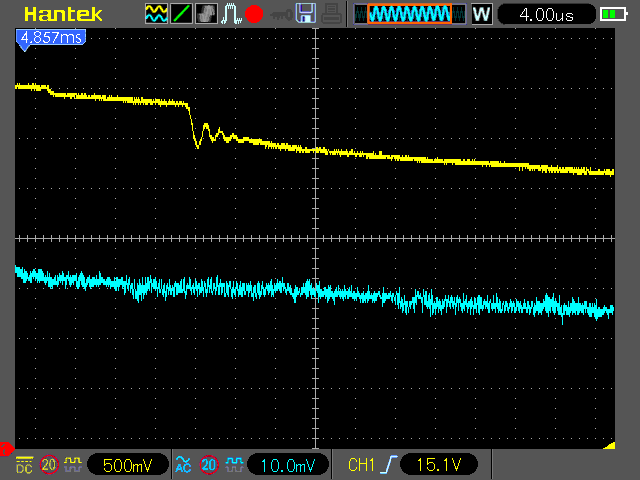The width and height of the screenshot is (640, 480).
Task: Click the W window mode icon
Action: [x=482, y=14]
